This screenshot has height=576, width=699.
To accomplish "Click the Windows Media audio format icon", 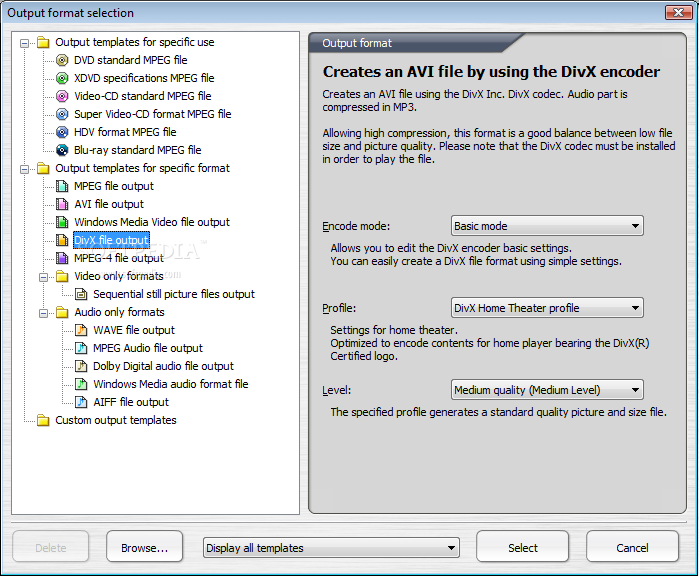I will click(x=81, y=384).
